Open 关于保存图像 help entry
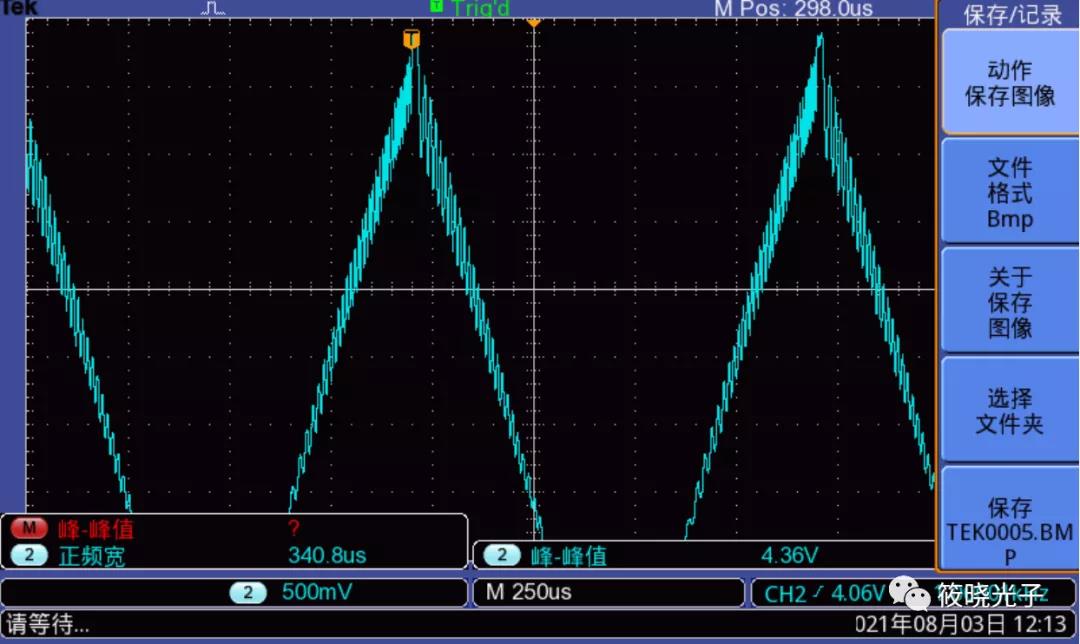 1009,302
